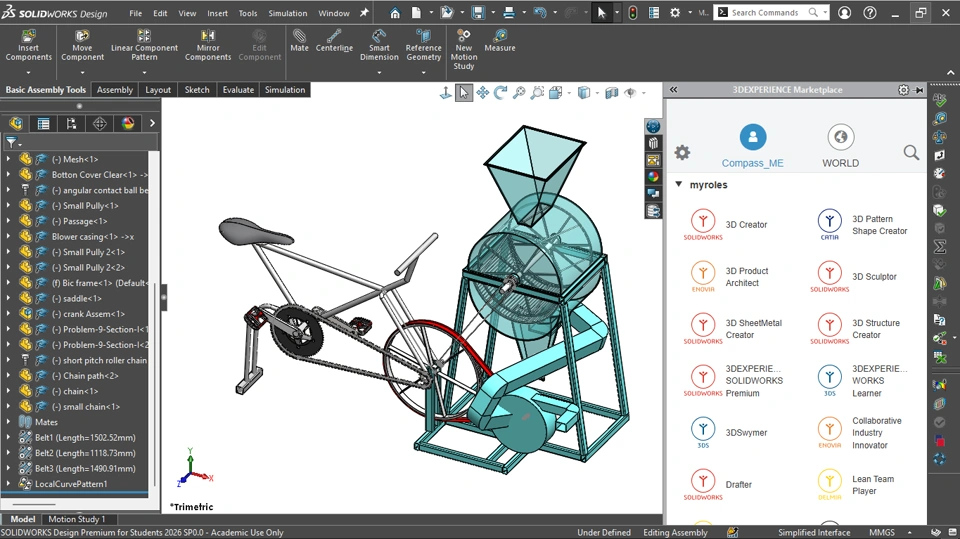The height and width of the screenshot is (539, 960).
Task: Click the Zoom to area magnifier icon
Action: (538, 92)
